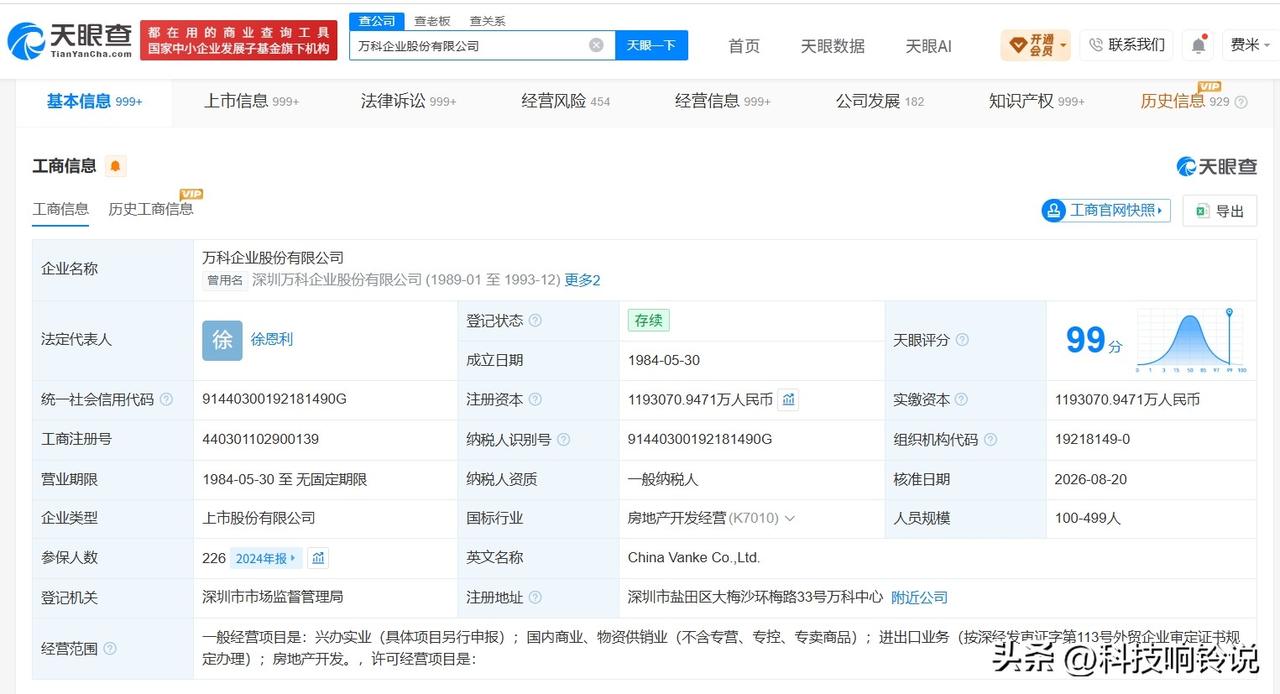Click the 徐 avatar of the legal representative
This screenshot has width=1280, height=694.
click(222, 340)
